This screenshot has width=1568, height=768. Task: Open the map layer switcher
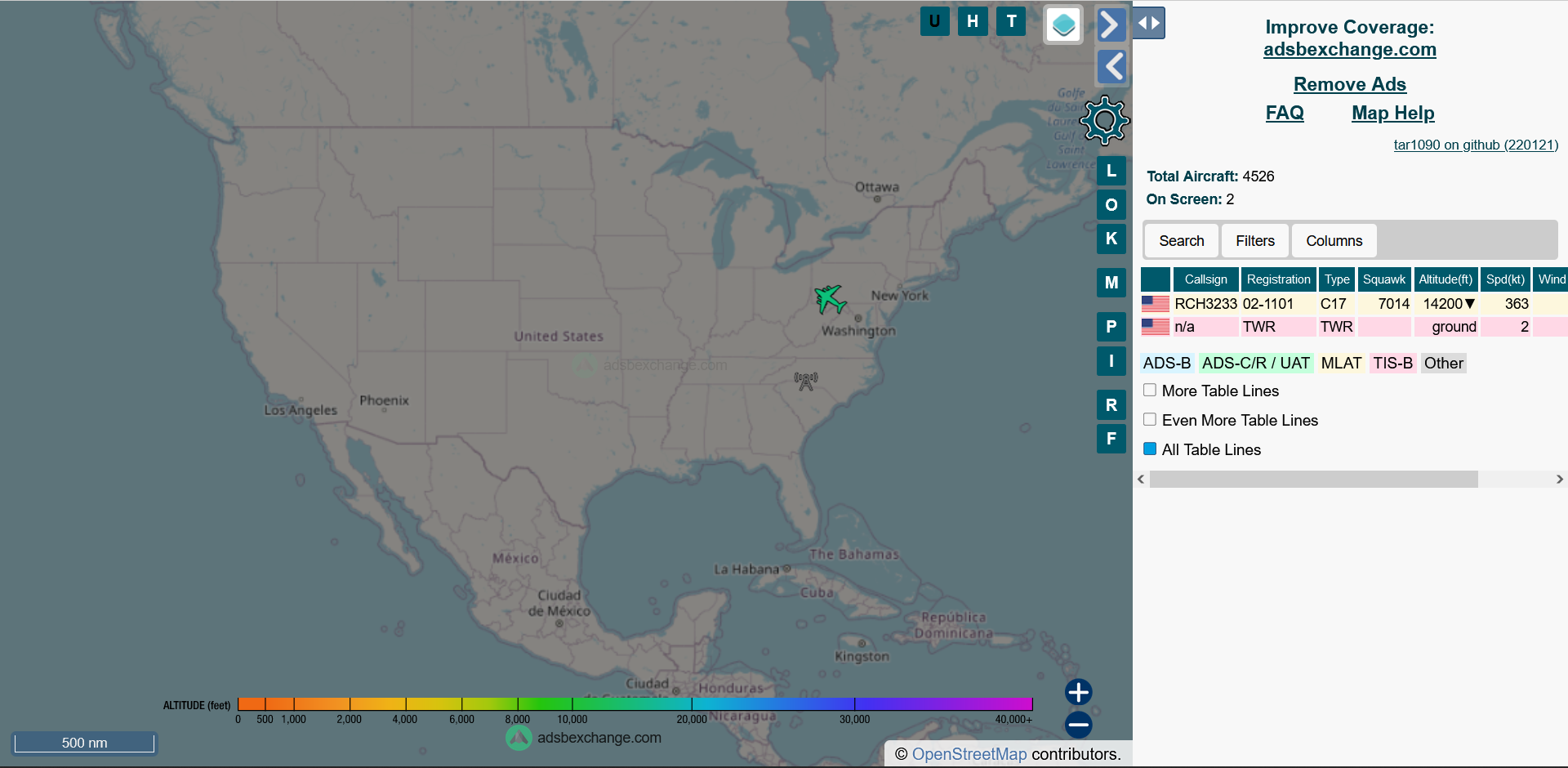click(1063, 25)
